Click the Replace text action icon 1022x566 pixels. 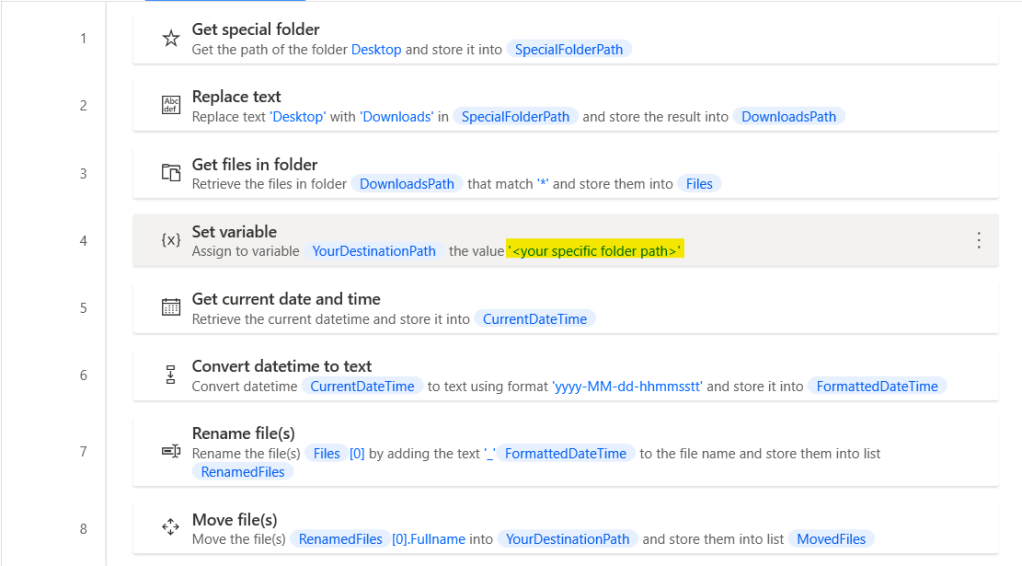click(171, 106)
